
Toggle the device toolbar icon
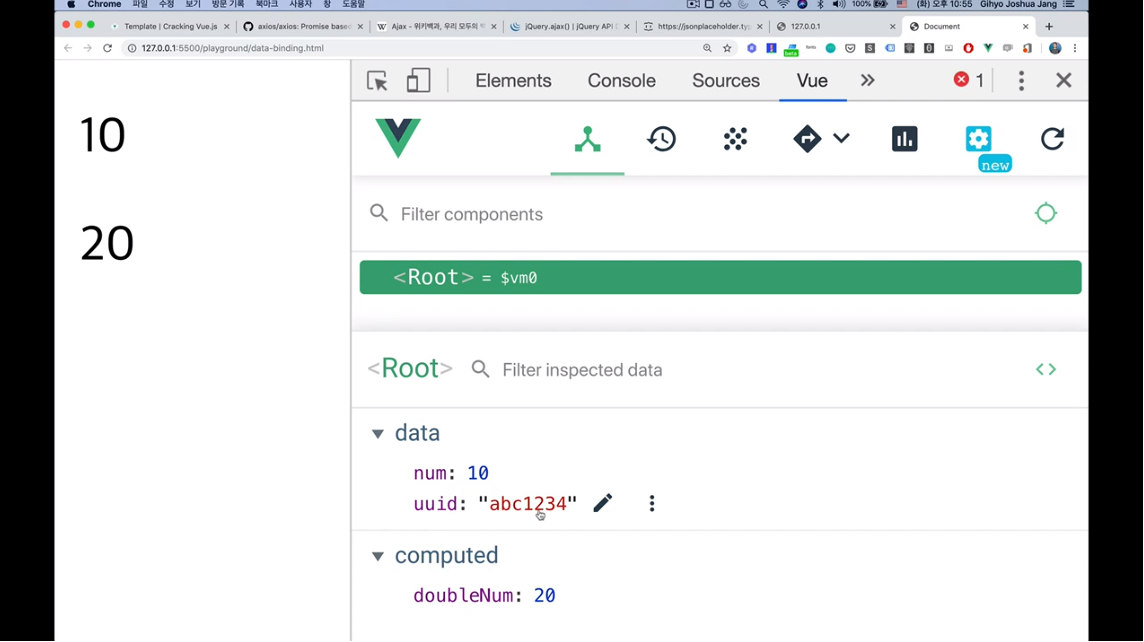pos(418,81)
